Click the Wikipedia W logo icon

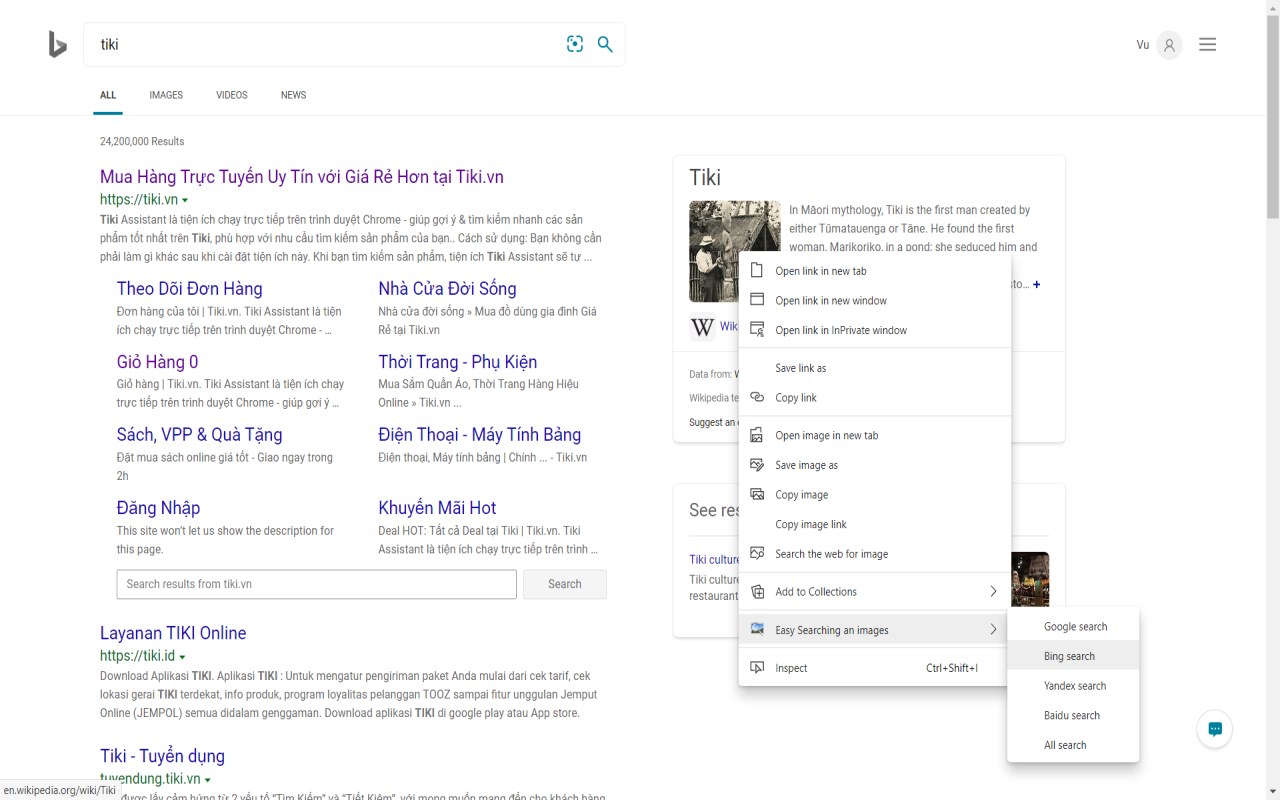click(703, 327)
